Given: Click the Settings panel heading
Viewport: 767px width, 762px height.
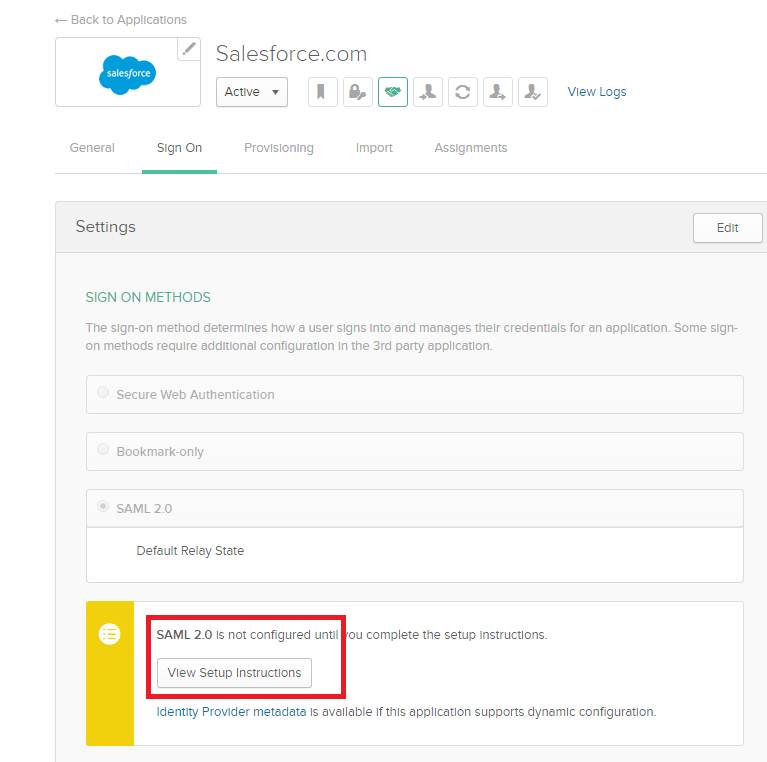Looking at the screenshot, I should click(106, 227).
